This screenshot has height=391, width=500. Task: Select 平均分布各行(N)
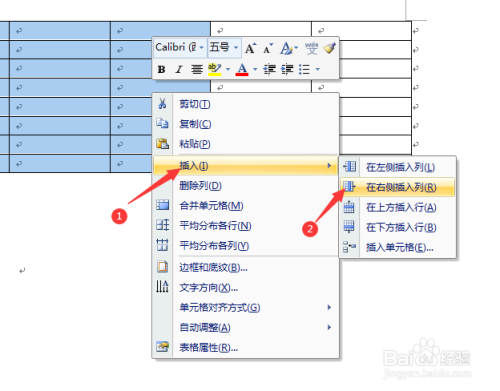[215, 226]
